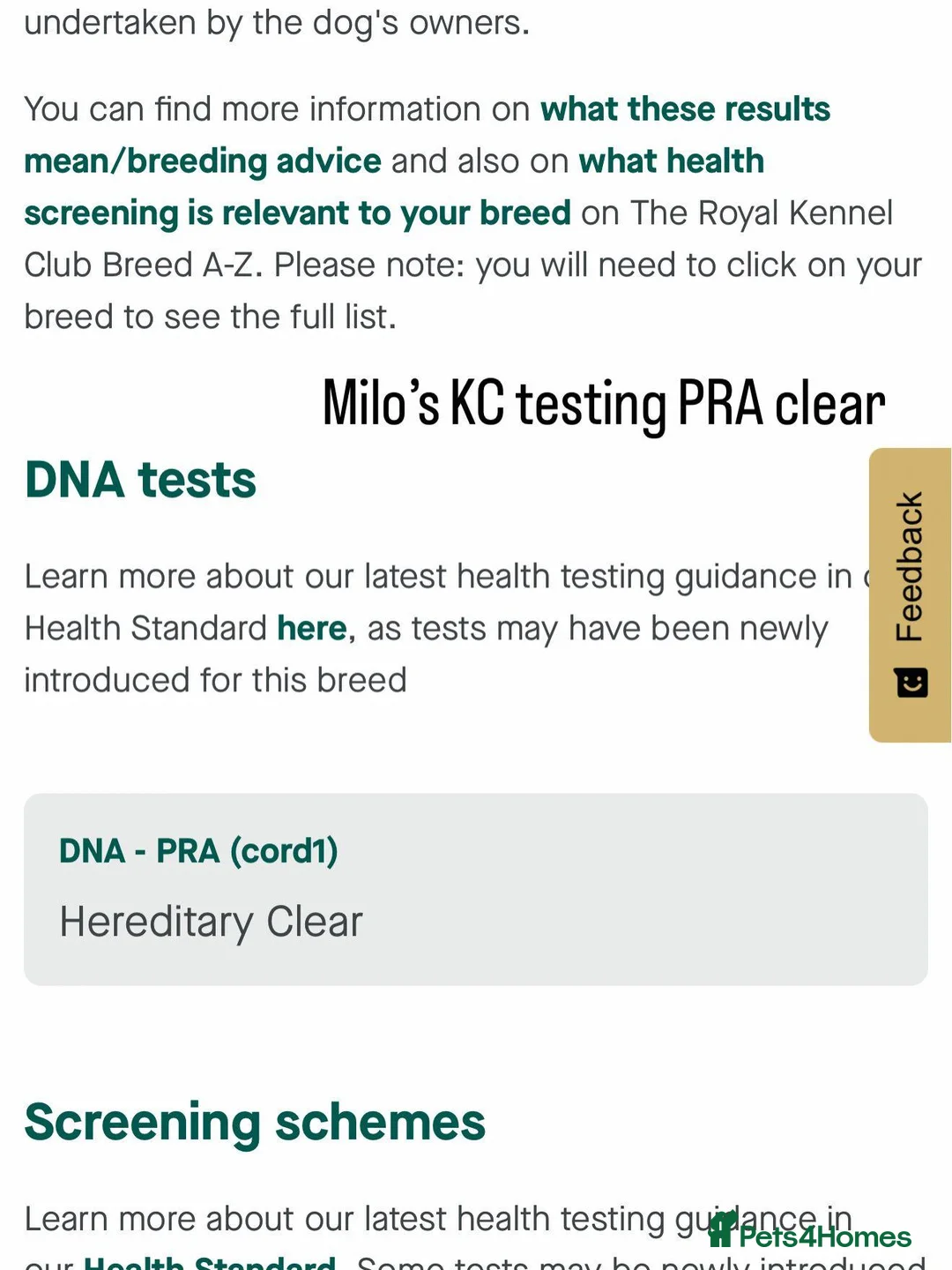Click the Screening schemes heading
The image size is (952, 1270).
[x=255, y=1122]
